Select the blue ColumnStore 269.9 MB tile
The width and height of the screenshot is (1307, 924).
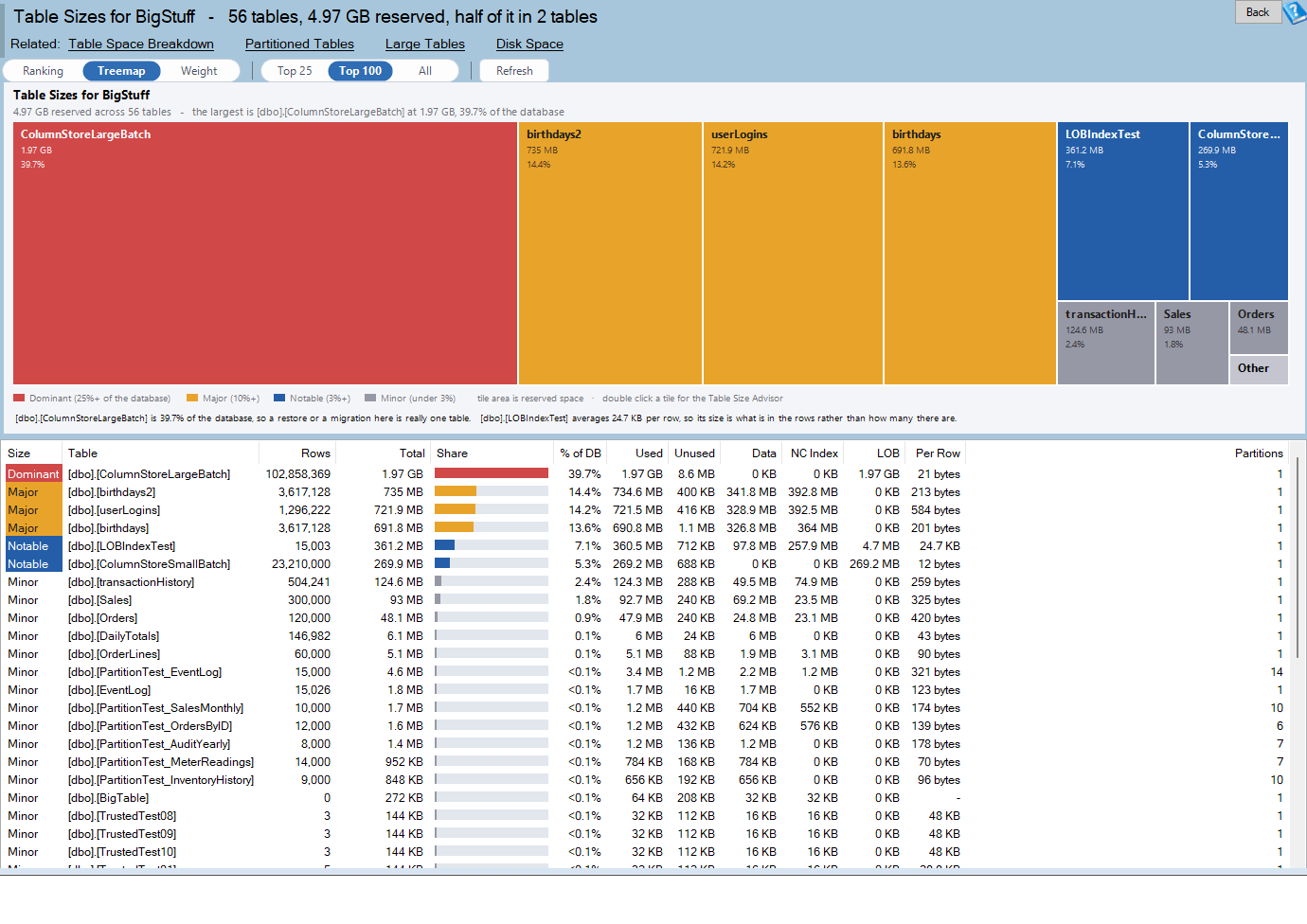tap(1239, 211)
